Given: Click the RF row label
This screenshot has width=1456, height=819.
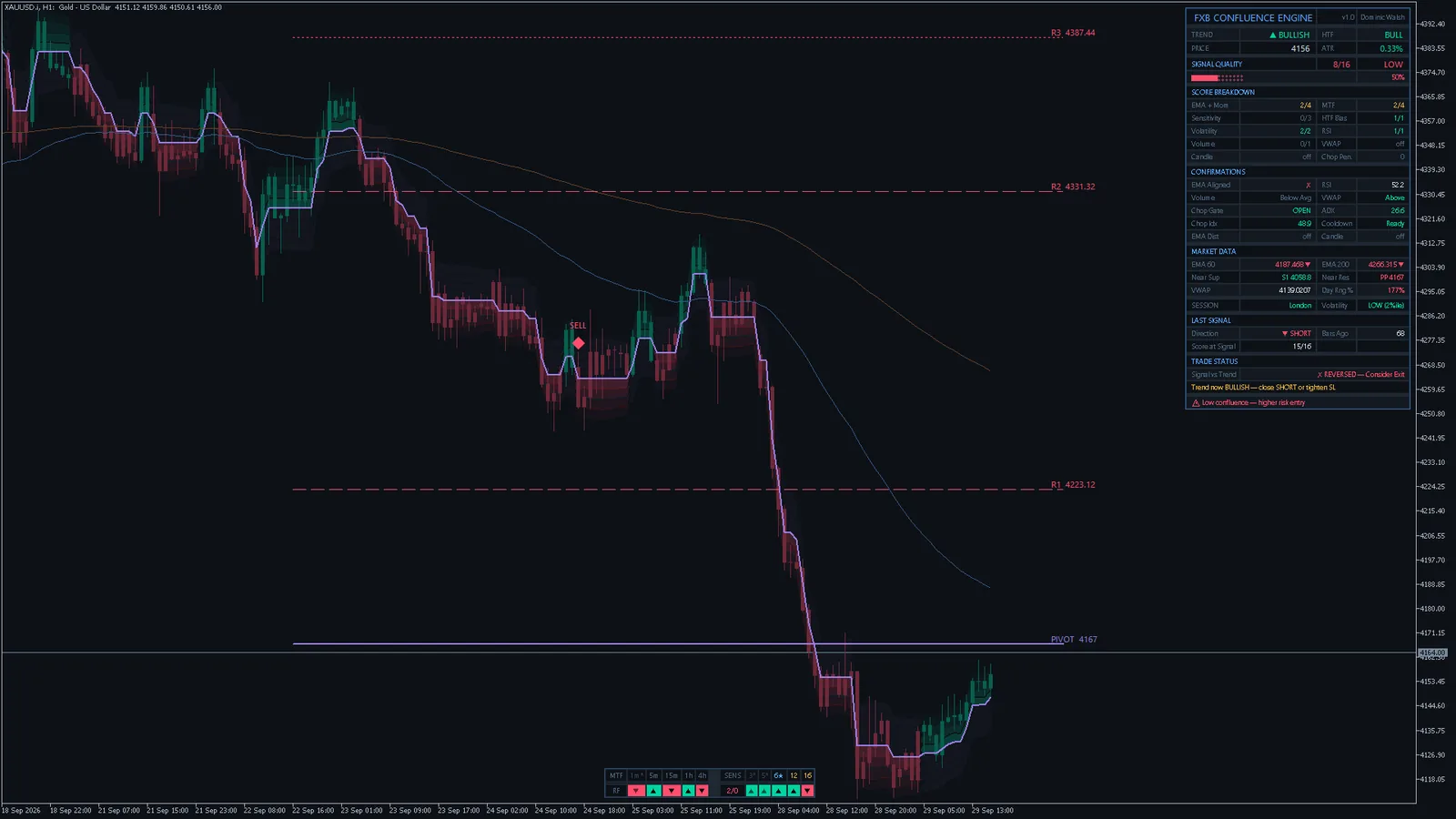Looking at the screenshot, I should click(x=616, y=791).
